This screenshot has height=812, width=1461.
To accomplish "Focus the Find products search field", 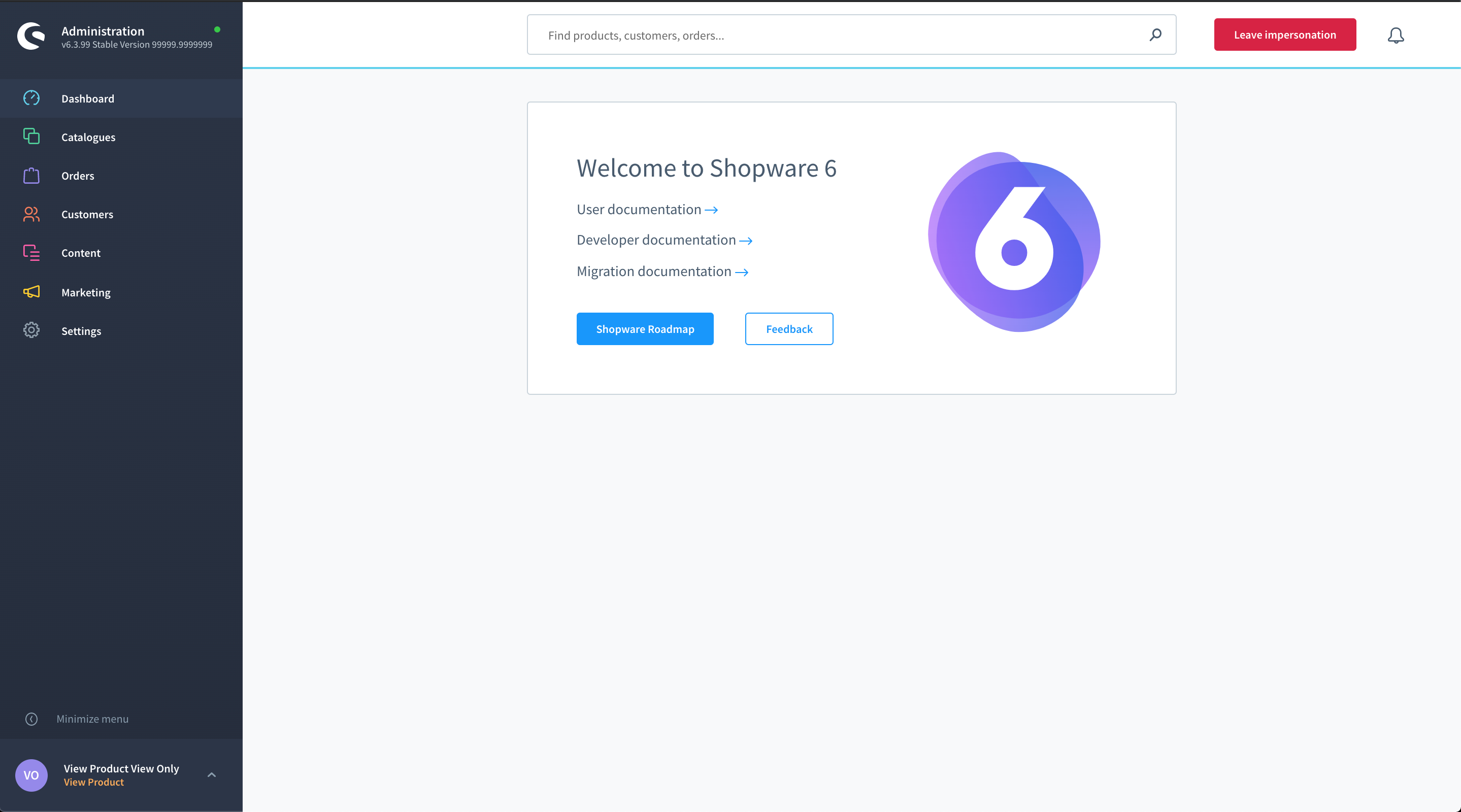I will click(x=840, y=35).
